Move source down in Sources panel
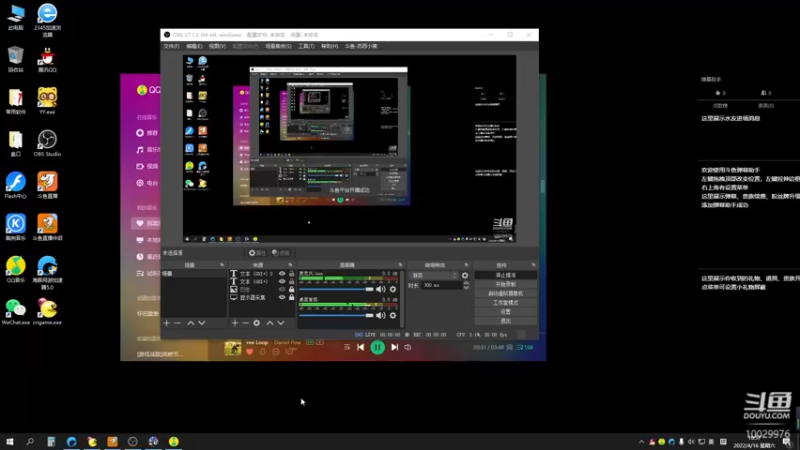Viewport: 800px width, 450px height. pyautogui.click(x=281, y=323)
